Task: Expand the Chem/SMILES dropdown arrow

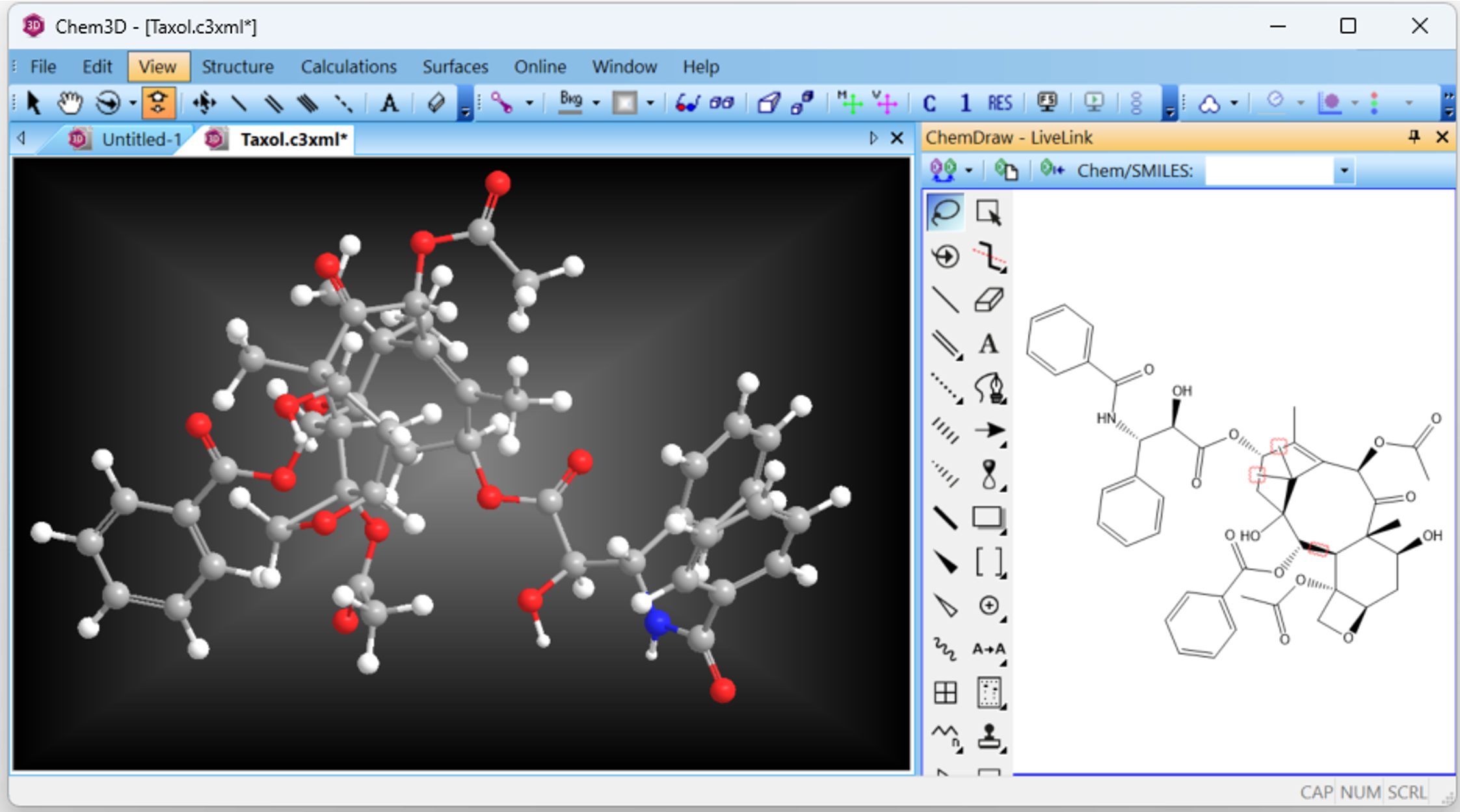Action: (x=1344, y=171)
